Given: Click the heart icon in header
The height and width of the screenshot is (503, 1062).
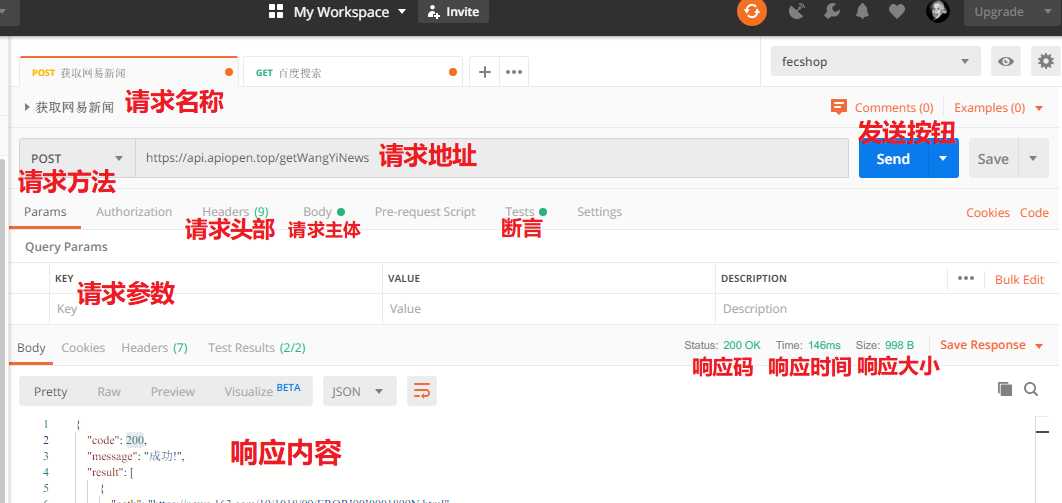Looking at the screenshot, I should point(897,12).
